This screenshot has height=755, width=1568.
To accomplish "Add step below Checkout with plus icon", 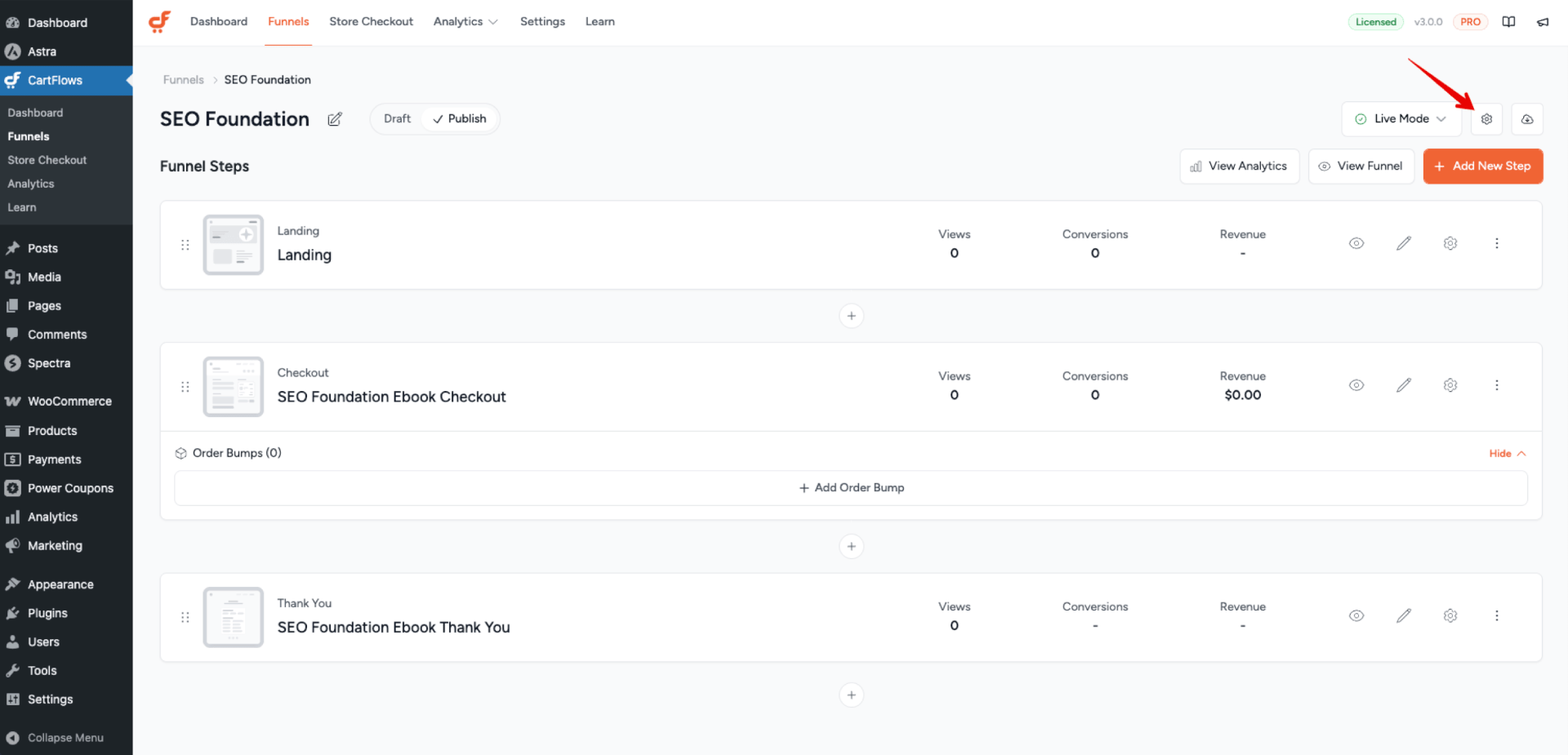I will pyautogui.click(x=851, y=546).
